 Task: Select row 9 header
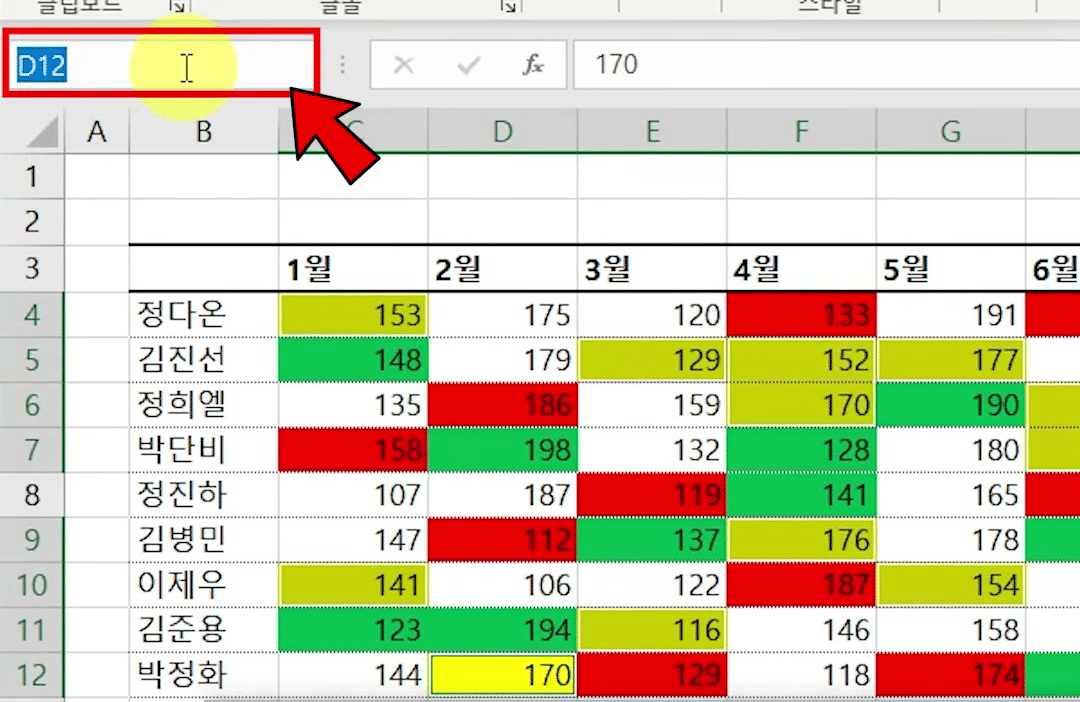[x=32, y=540]
